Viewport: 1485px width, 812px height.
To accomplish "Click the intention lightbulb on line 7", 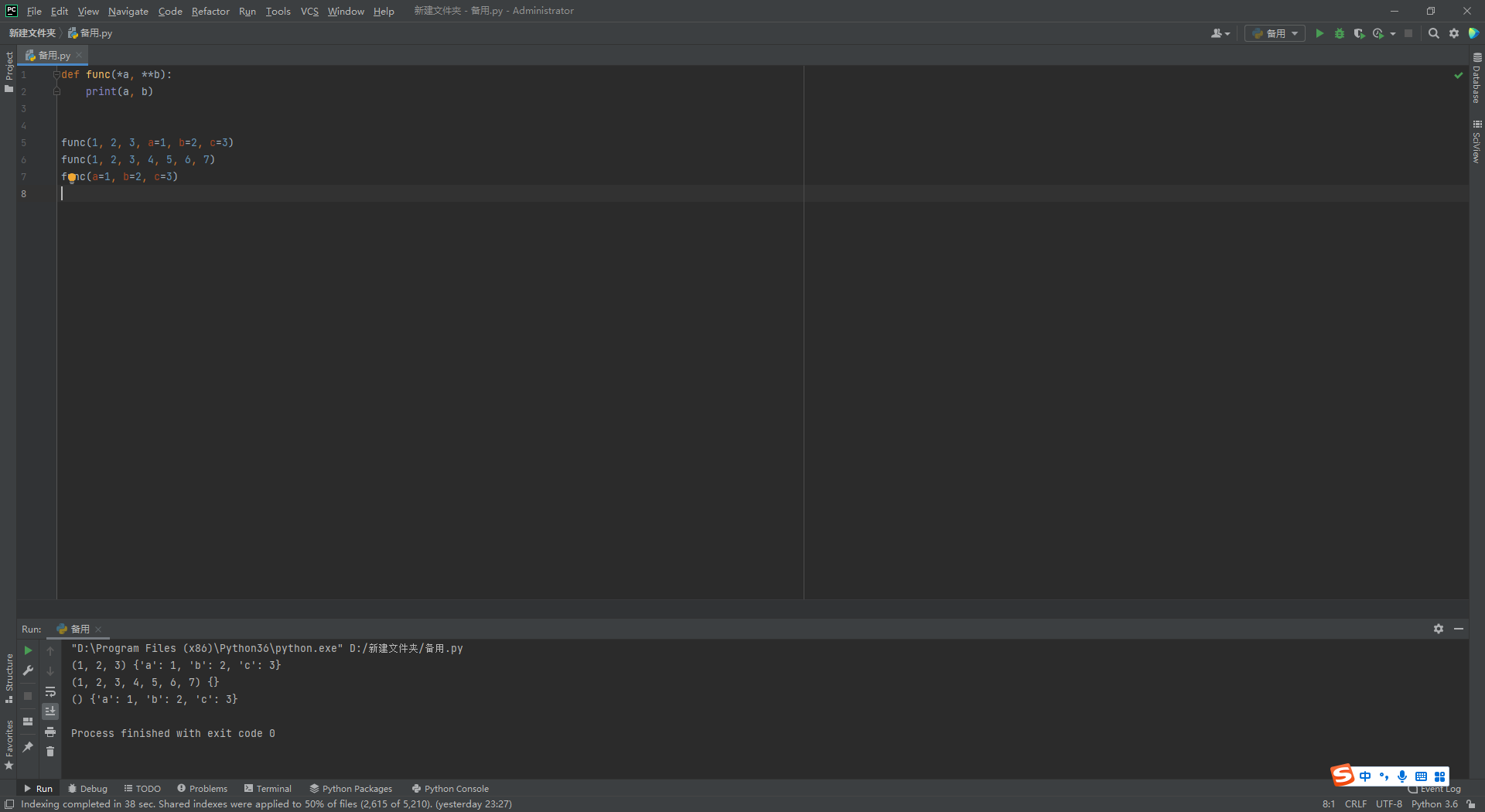I will (72, 178).
